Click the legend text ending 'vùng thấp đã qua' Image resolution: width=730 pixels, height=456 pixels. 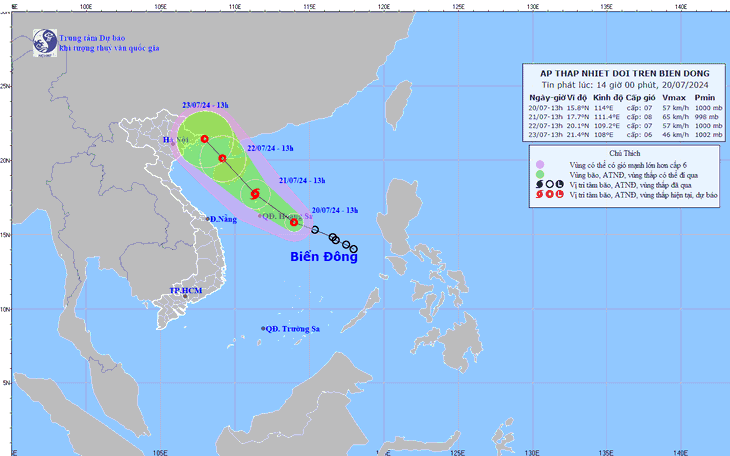click(630, 185)
